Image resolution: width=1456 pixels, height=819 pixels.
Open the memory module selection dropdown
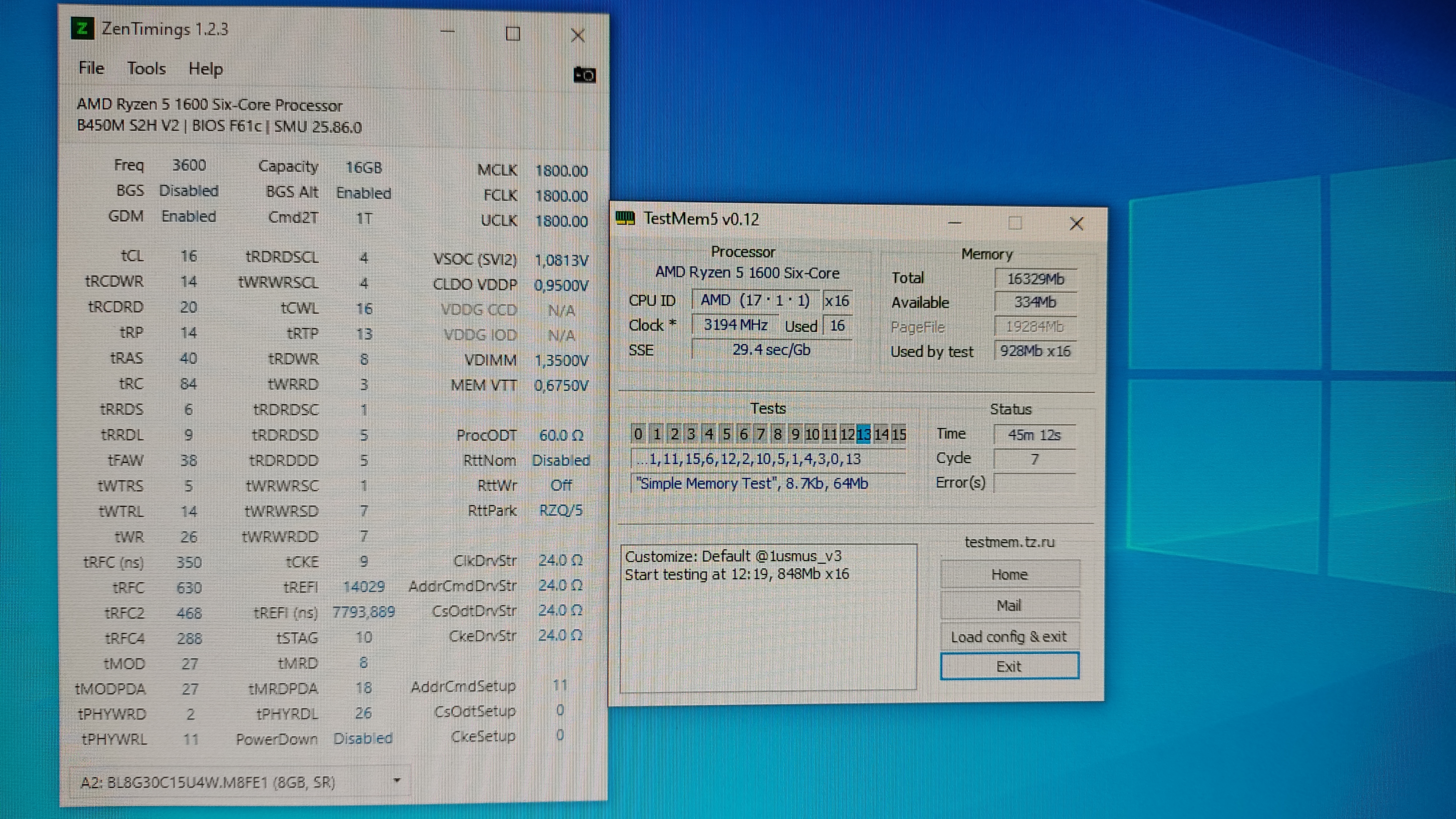click(x=397, y=780)
